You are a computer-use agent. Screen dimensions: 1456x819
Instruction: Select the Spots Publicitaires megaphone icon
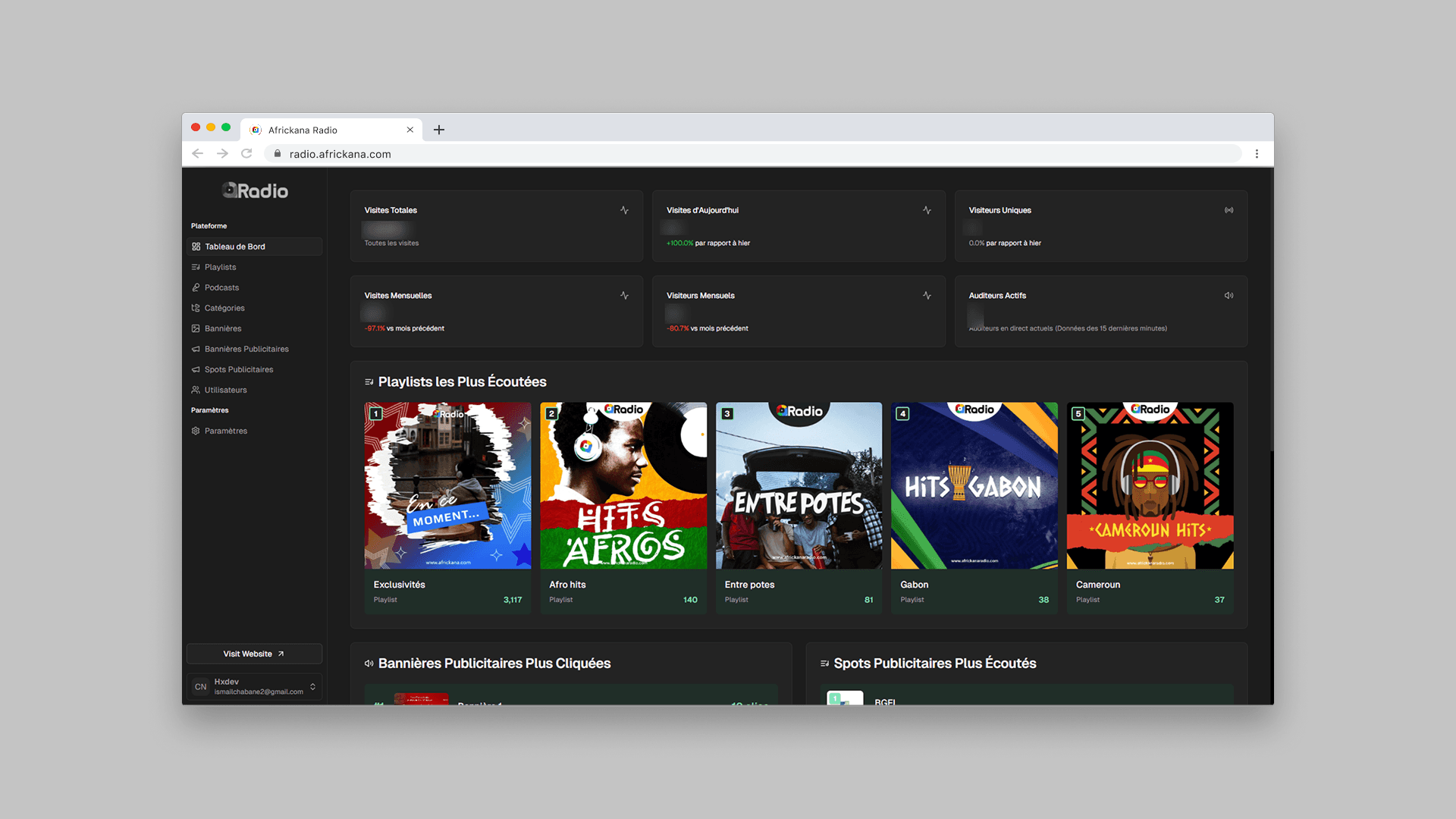point(196,369)
